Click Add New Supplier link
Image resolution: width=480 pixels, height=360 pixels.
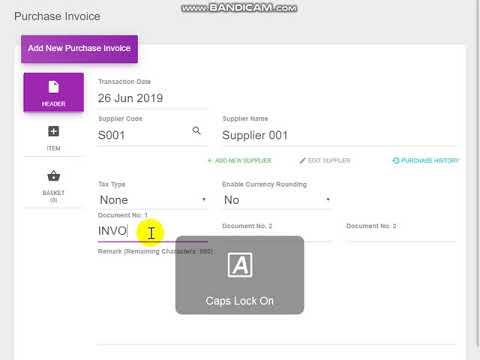pos(239,161)
